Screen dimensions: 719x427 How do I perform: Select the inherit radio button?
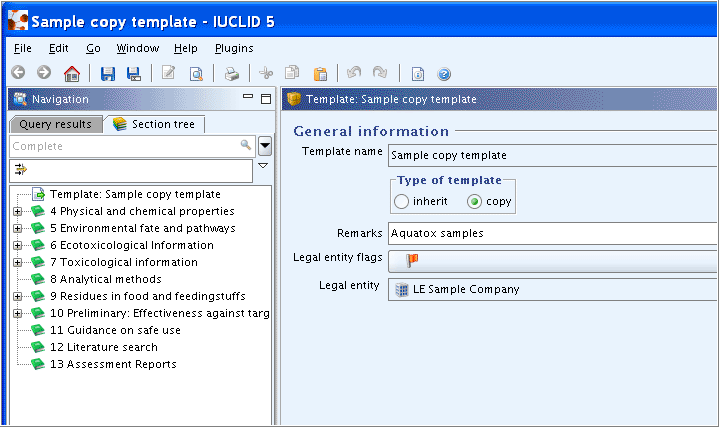[401, 201]
